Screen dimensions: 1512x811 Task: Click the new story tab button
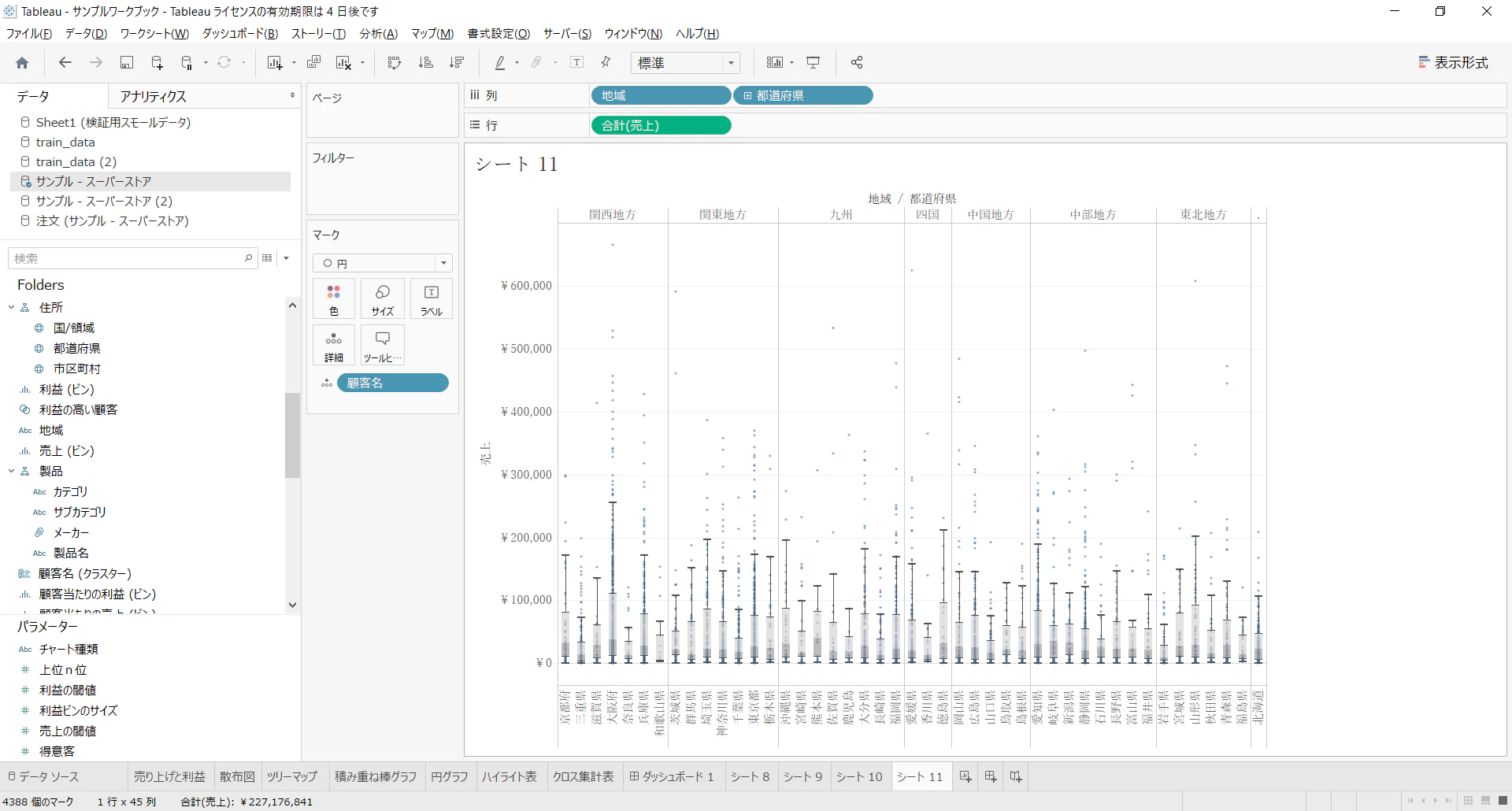1016,777
